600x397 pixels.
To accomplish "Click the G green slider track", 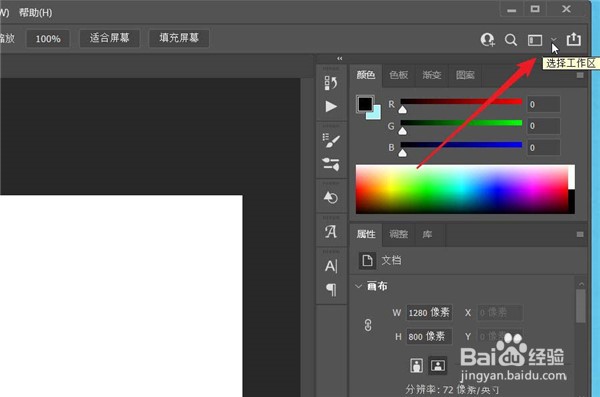I will click(461, 123).
